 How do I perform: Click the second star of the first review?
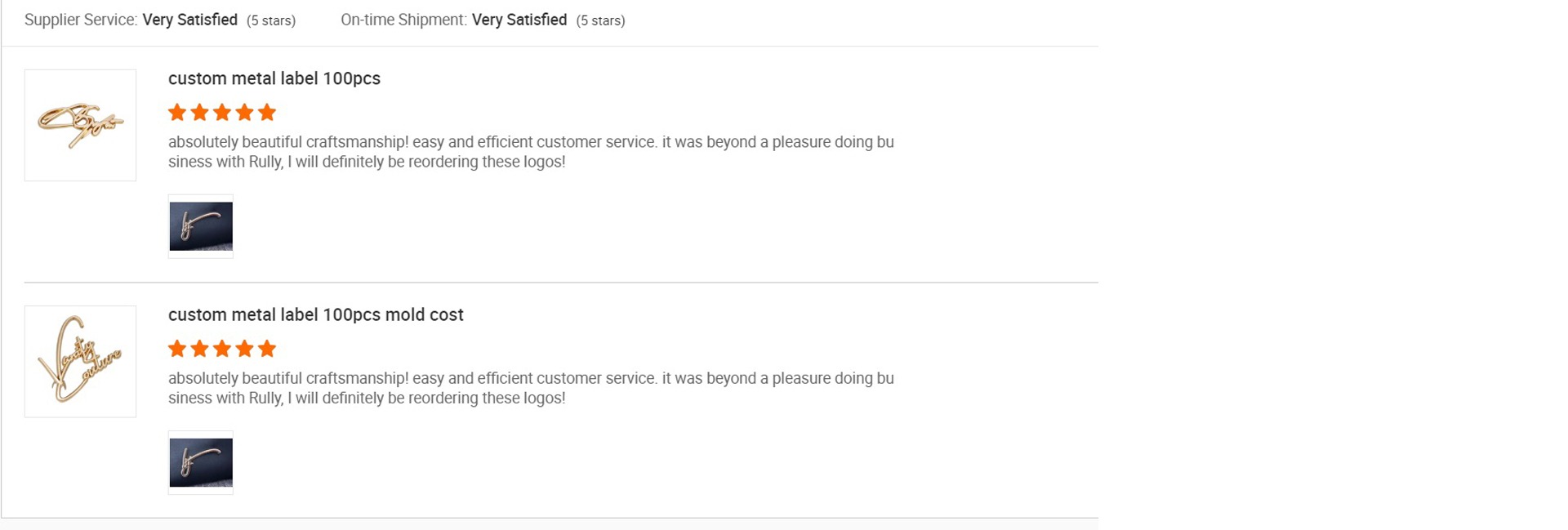coord(199,113)
